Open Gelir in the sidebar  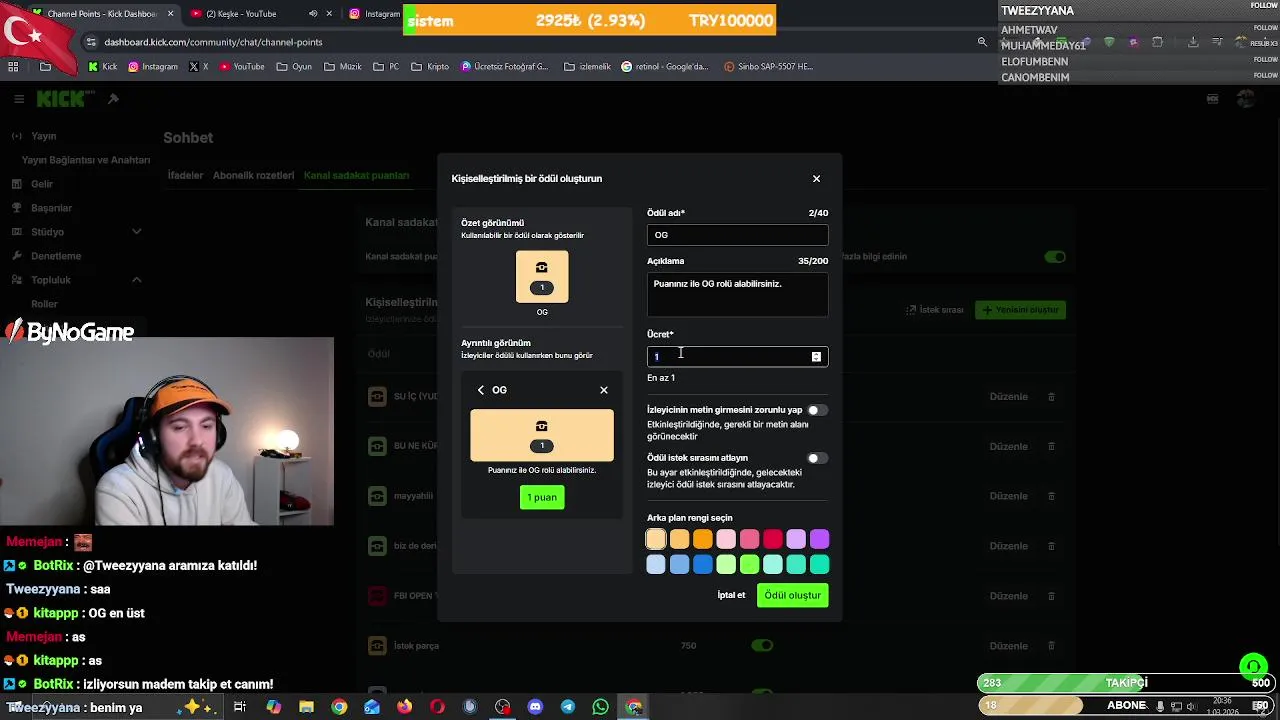pyautogui.click(x=41, y=184)
